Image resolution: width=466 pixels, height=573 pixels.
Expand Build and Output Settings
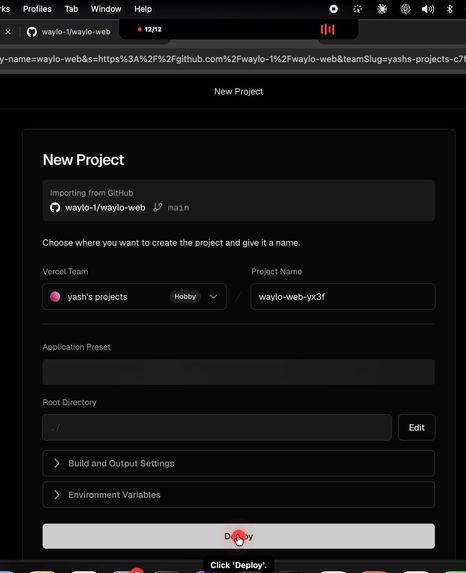coord(238,463)
